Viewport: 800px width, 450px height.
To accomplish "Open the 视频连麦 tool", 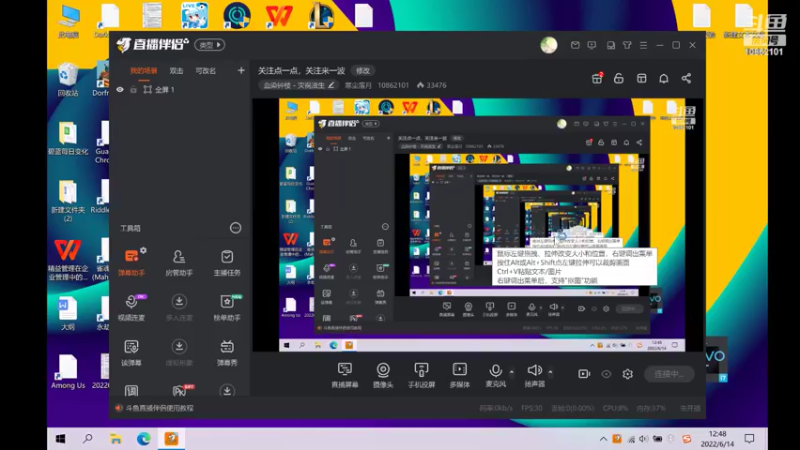I will tap(132, 307).
